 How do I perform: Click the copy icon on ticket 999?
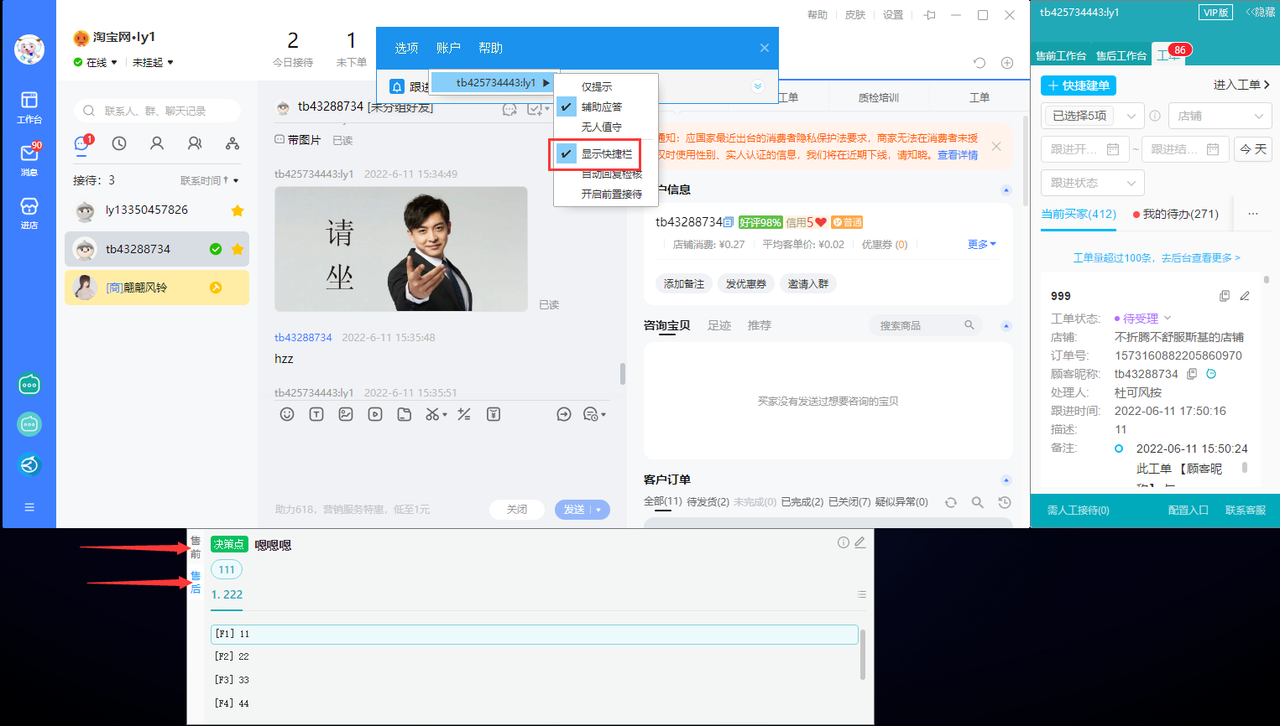click(1225, 296)
